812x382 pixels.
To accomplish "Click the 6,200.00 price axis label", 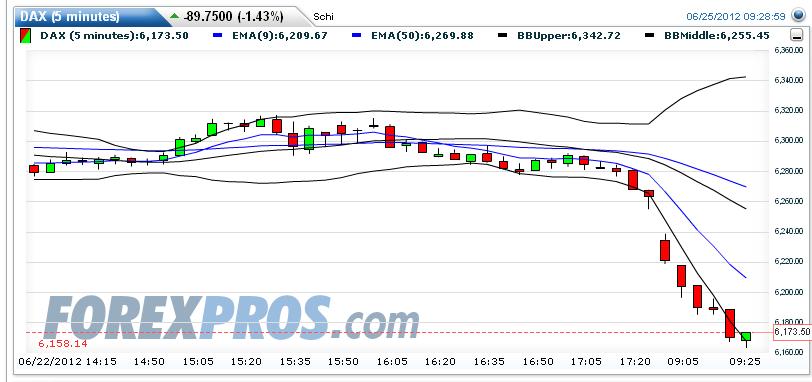I will (x=788, y=292).
